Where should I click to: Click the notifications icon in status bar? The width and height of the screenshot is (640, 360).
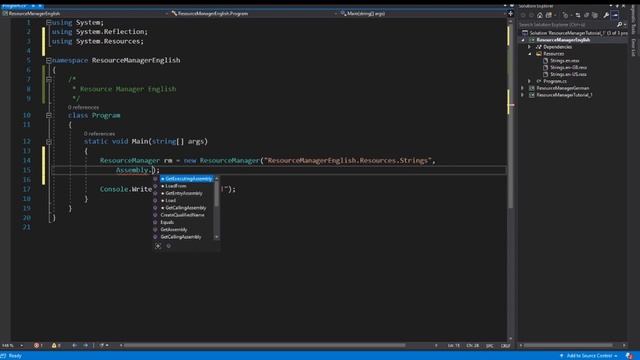click(630, 356)
